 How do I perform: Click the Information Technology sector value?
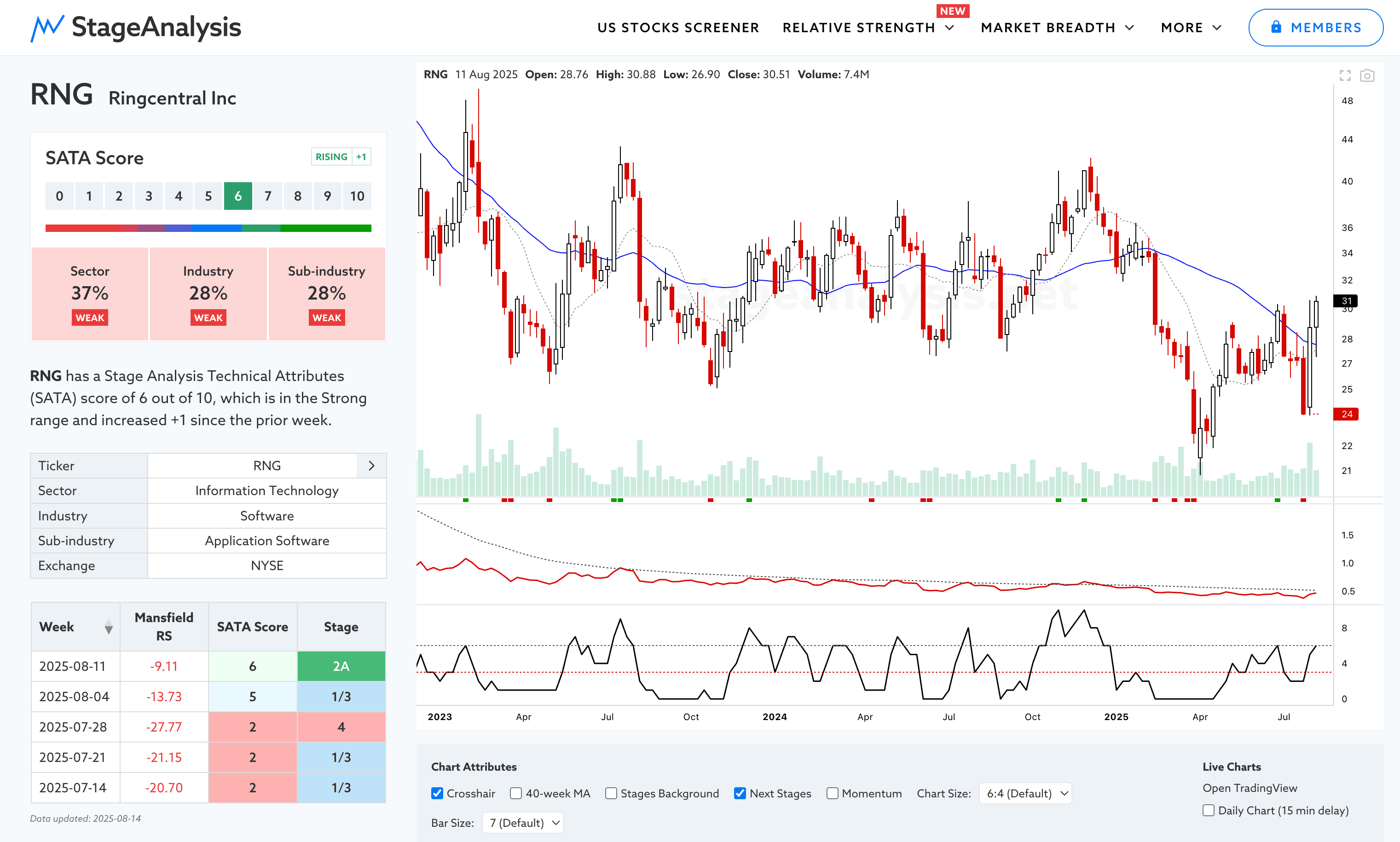pyautogui.click(x=267, y=491)
